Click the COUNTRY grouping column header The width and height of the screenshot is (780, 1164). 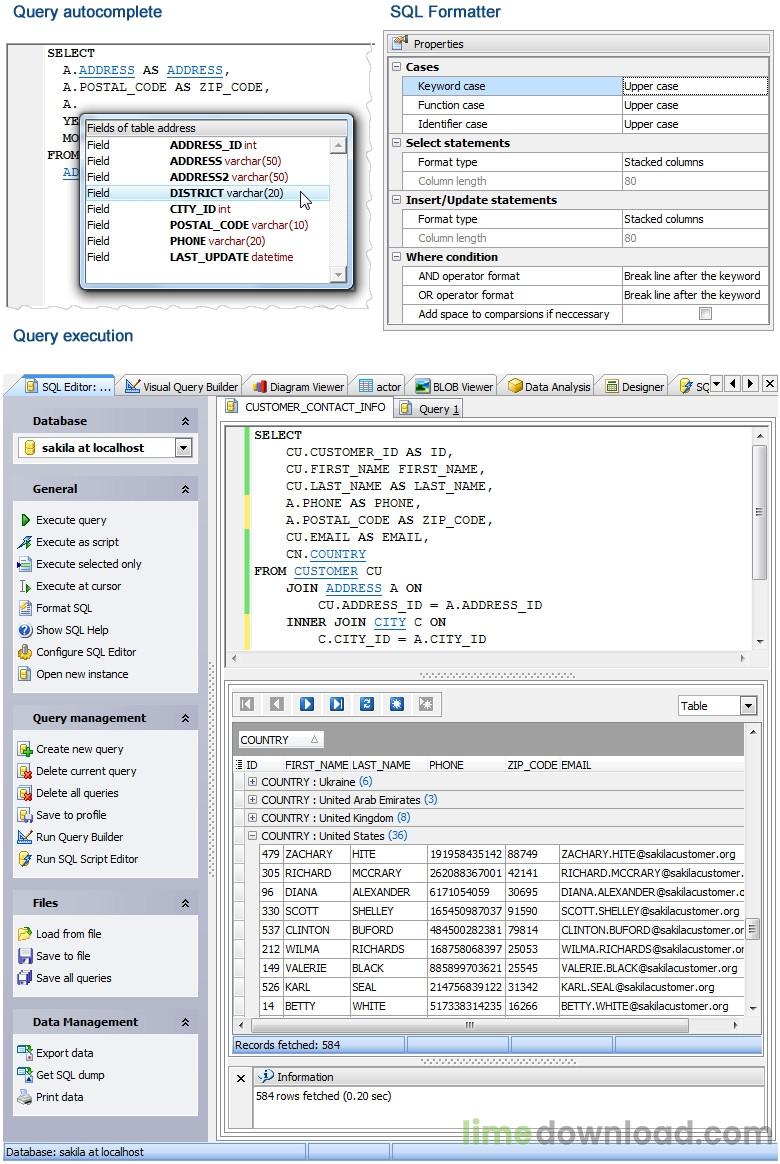click(280, 740)
